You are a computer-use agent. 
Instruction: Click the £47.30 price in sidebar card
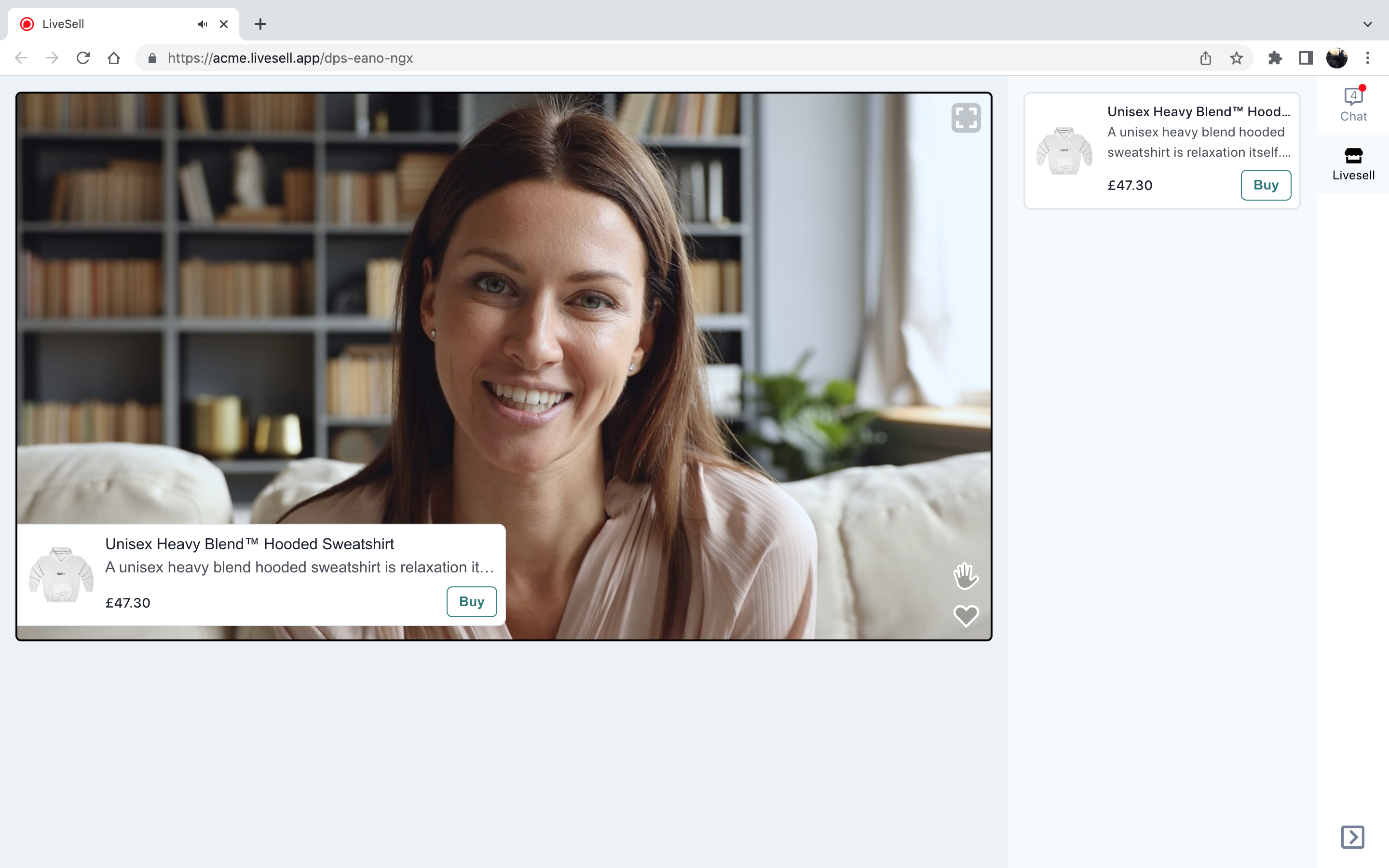[x=1130, y=186]
